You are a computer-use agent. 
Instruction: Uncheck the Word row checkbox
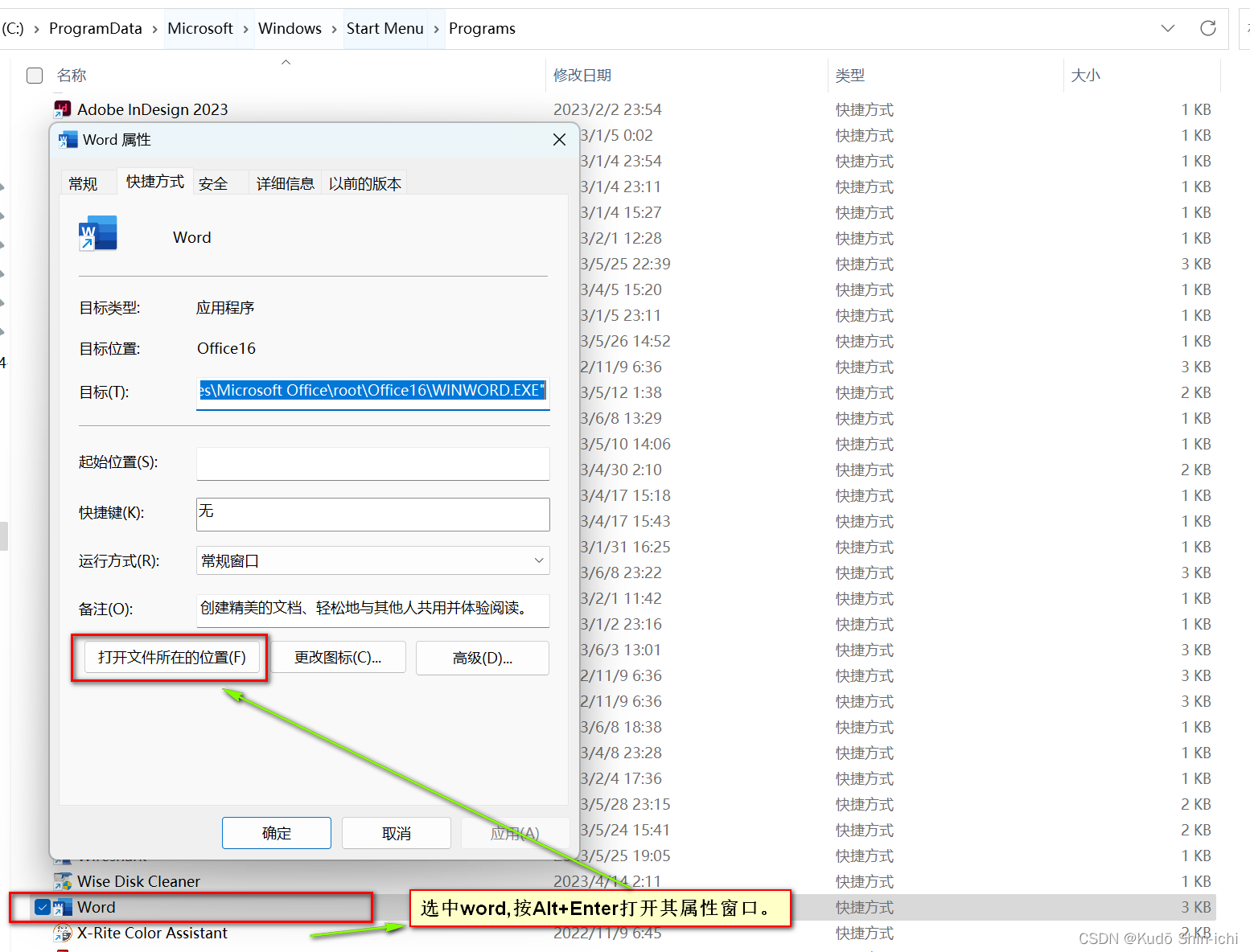(43, 907)
